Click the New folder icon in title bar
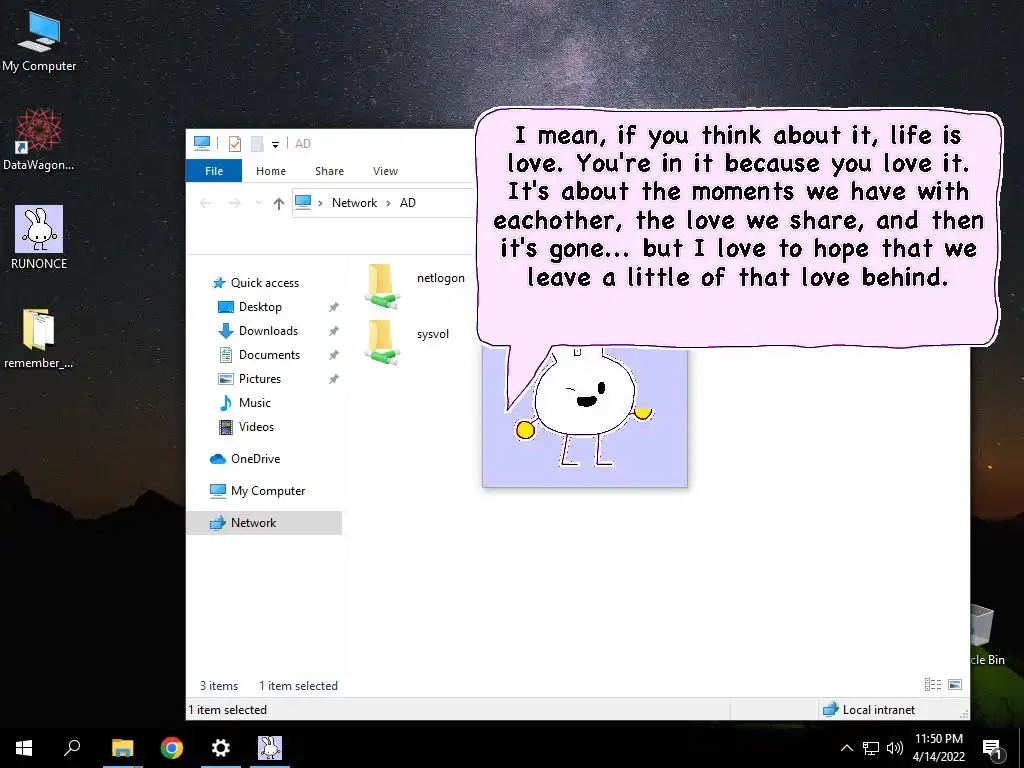This screenshot has width=1024, height=768. [x=257, y=144]
